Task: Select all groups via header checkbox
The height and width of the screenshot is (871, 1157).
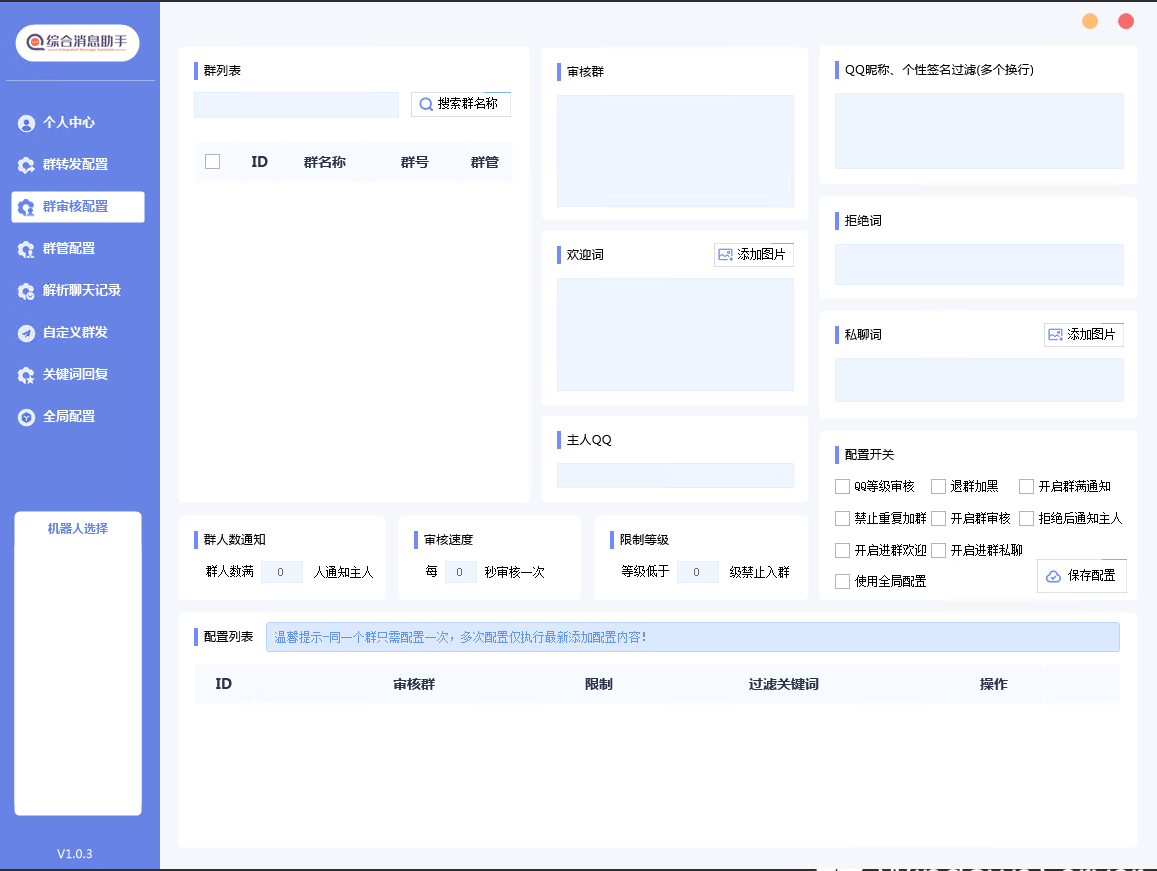Action: point(212,162)
